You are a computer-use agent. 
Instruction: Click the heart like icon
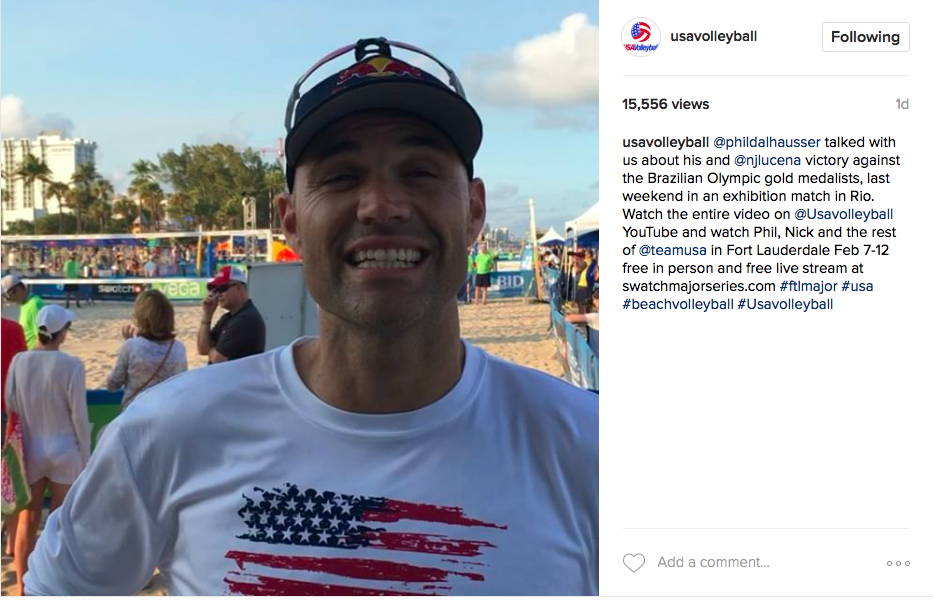click(x=633, y=562)
